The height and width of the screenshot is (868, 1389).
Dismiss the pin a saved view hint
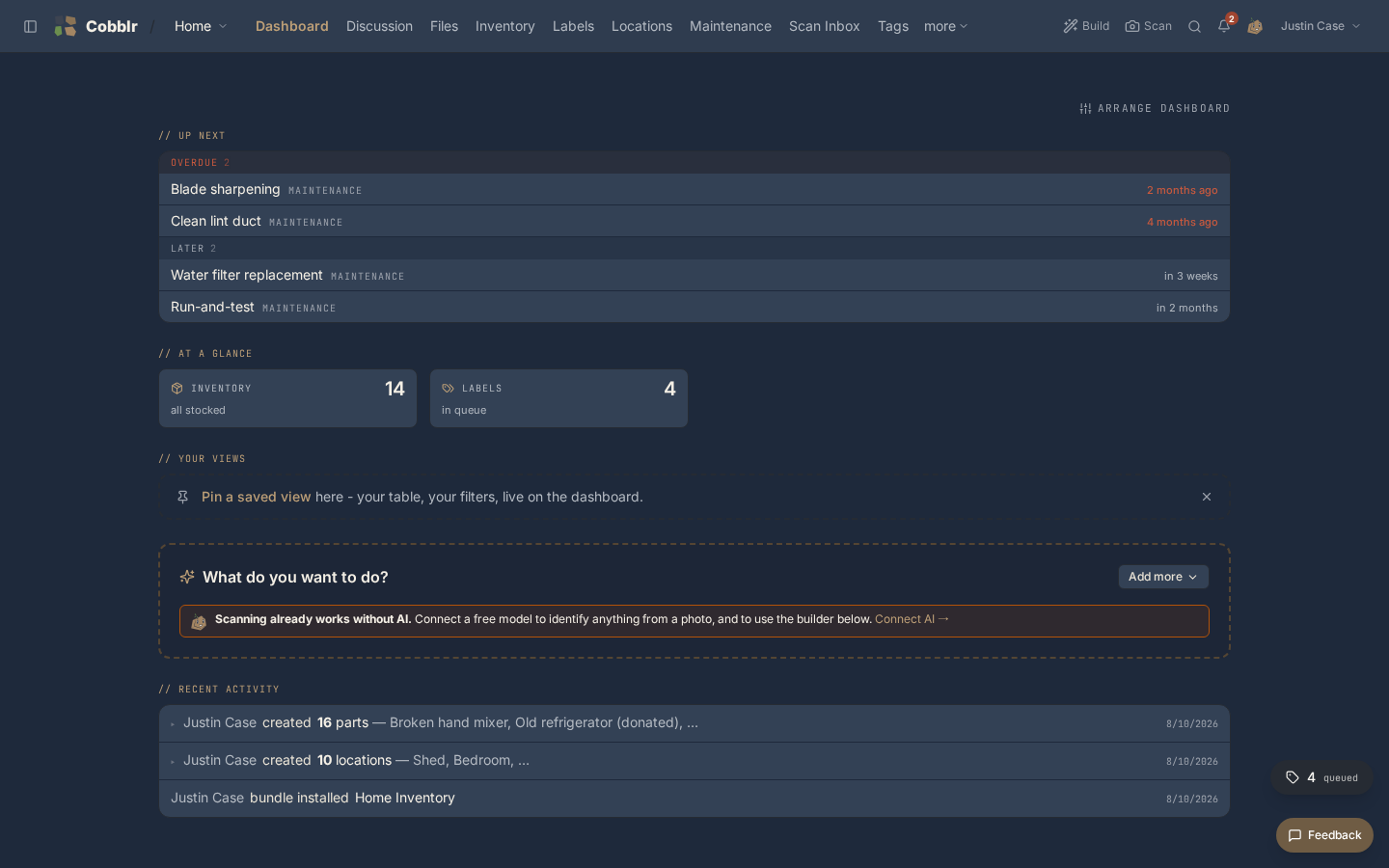click(1206, 497)
